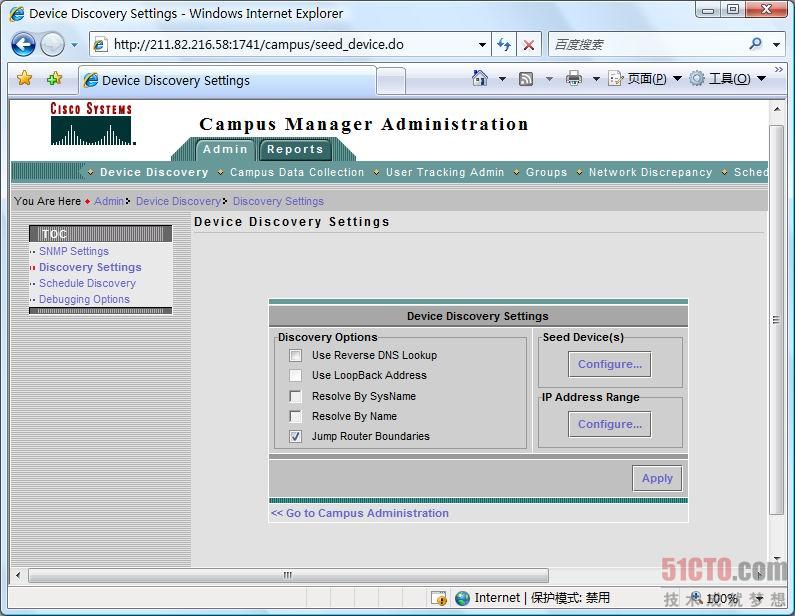Open the Device Discovery navigation item
Image resolution: width=795 pixels, height=616 pixels.
[154, 172]
